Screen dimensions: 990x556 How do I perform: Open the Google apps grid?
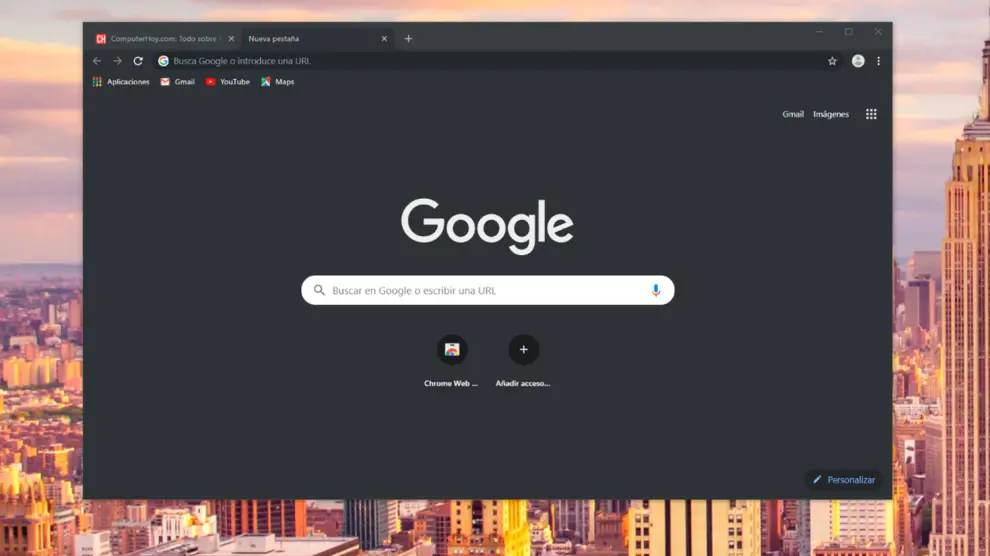tap(871, 114)
